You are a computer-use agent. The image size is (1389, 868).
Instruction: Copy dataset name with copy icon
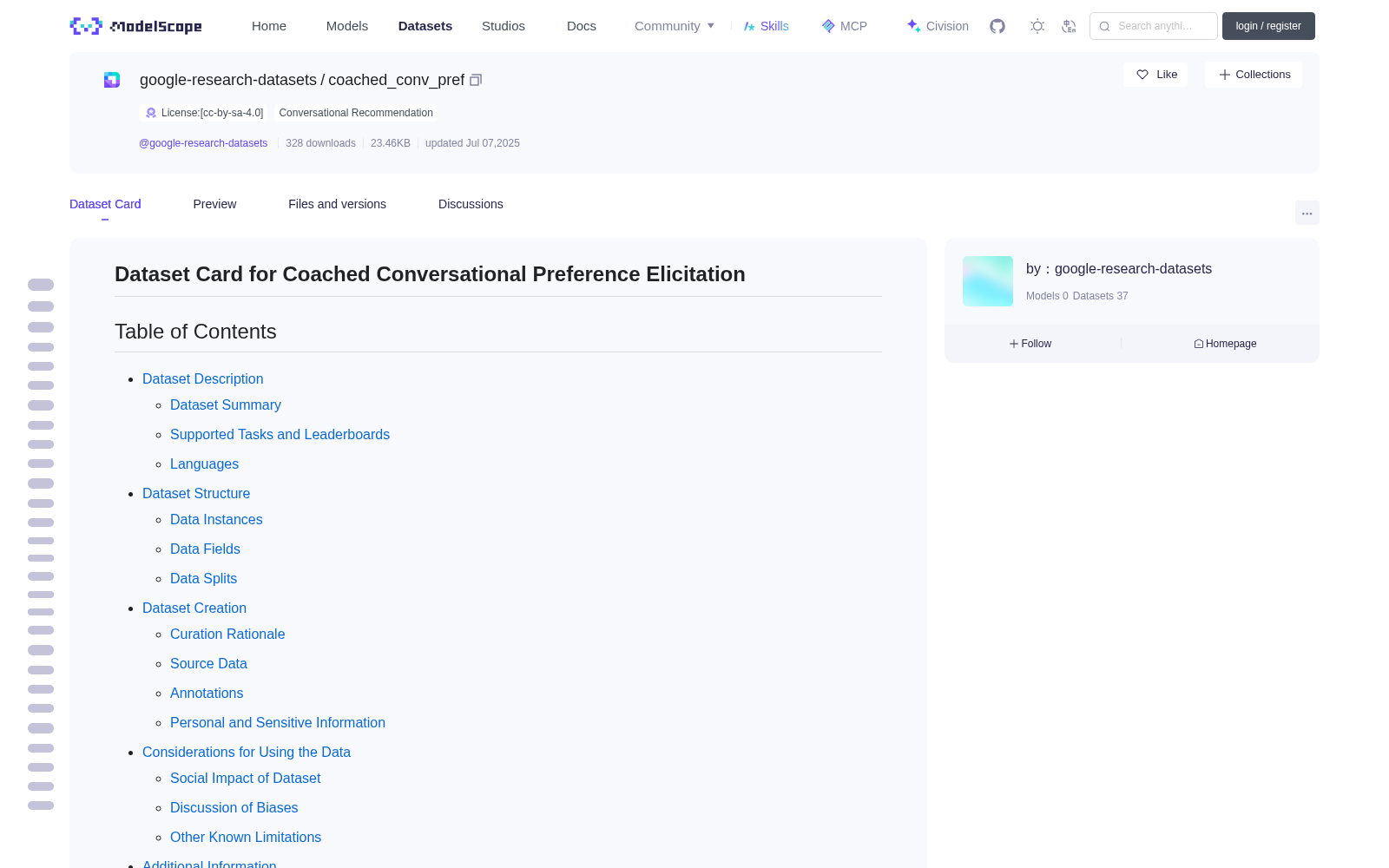(476, 80)
